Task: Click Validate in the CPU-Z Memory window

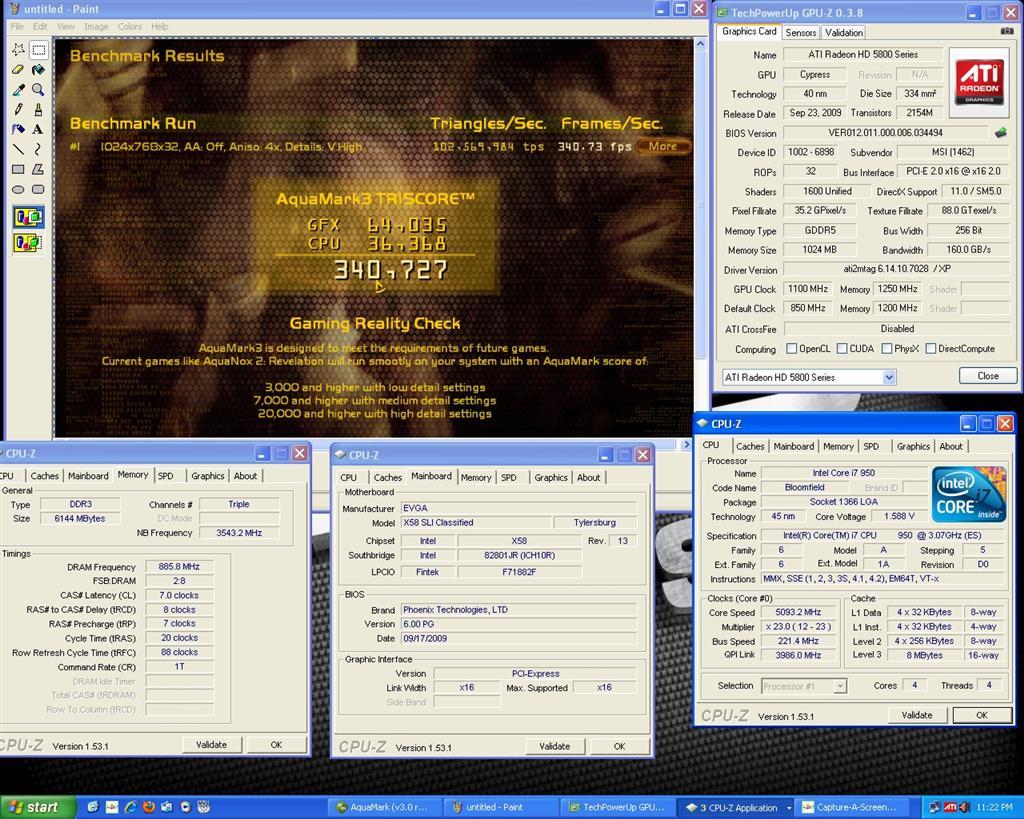Action: pyautogui.click(x=212, y=745)
